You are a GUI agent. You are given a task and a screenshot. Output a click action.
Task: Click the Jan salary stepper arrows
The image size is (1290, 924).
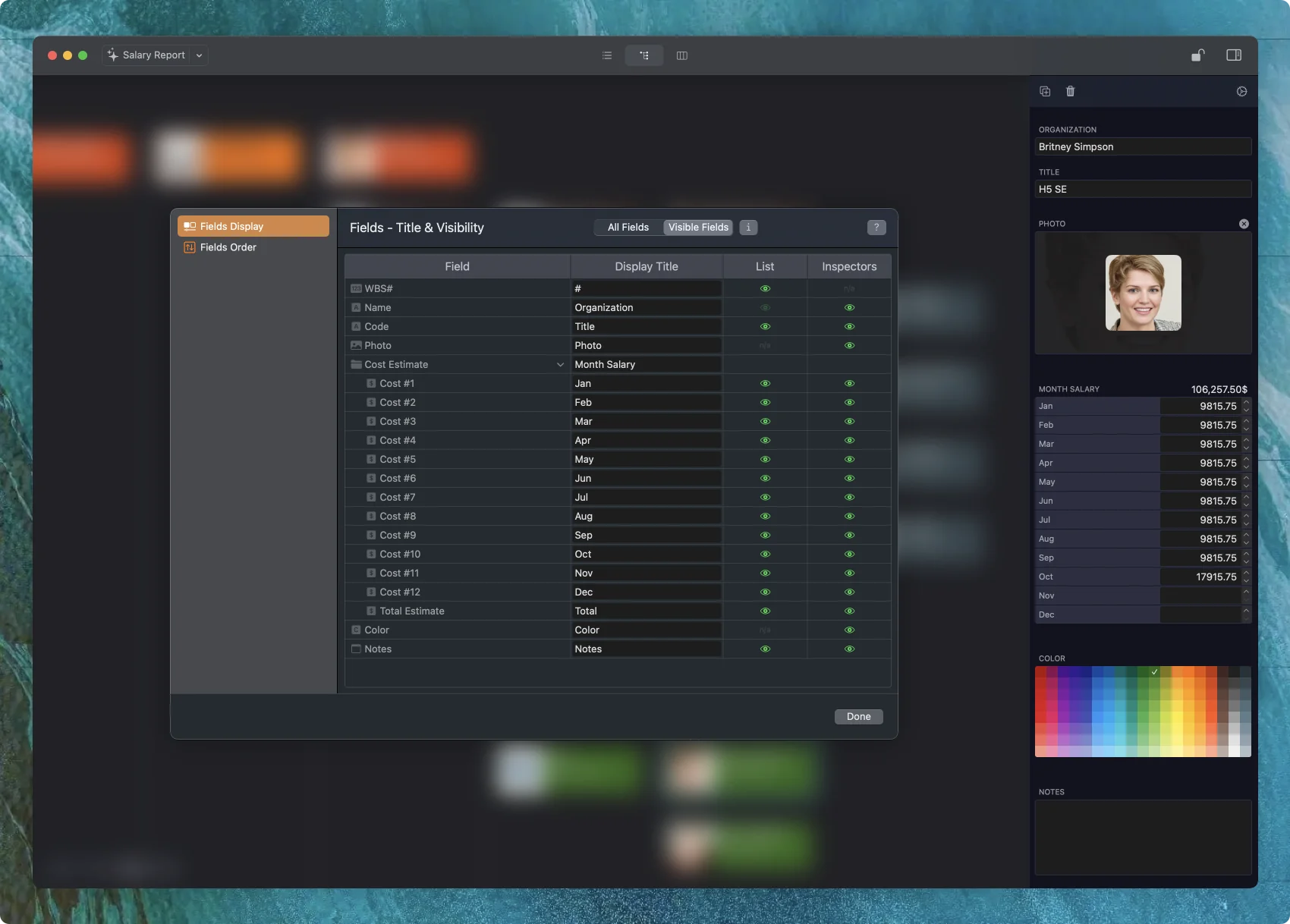pos(1245,407)
